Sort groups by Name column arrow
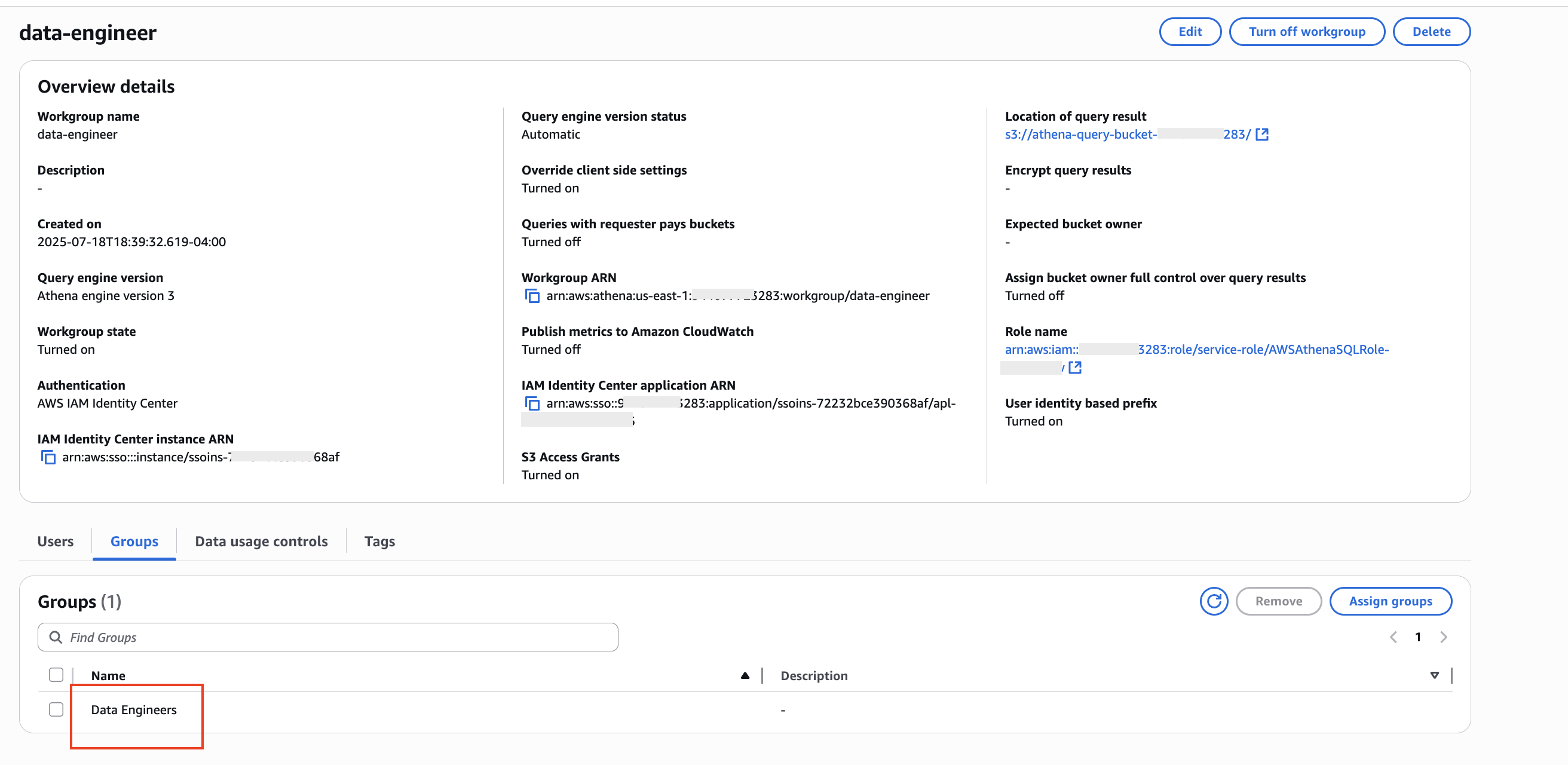This screenshot has height=765, width=1568. tap(745, 675)
